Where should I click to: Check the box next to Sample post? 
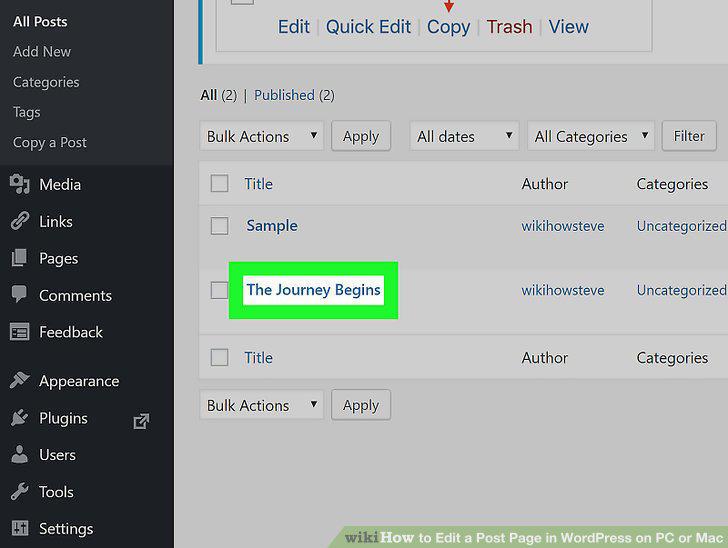pos(219,226)
